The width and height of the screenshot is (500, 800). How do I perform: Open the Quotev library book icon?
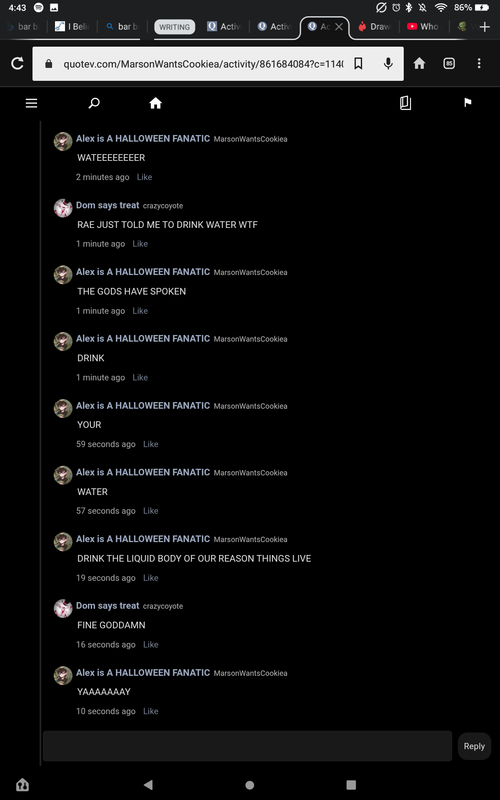(405, 104)
